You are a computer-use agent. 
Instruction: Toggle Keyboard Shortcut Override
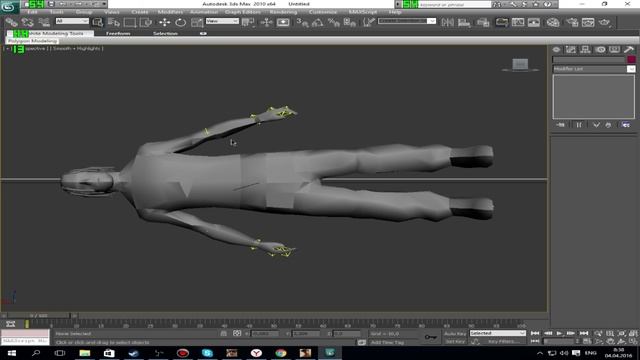coord(283,22)
